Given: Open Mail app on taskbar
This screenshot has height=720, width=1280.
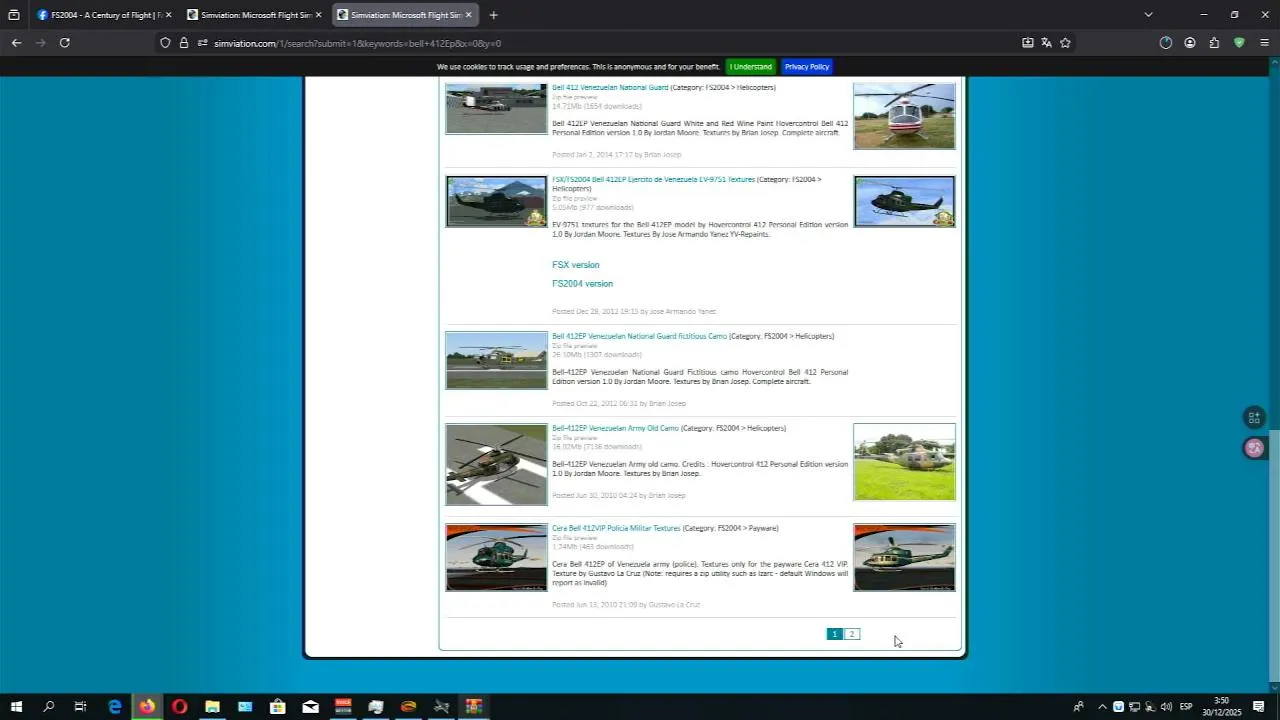Looking at the screenshot, I should coord(310,707).
